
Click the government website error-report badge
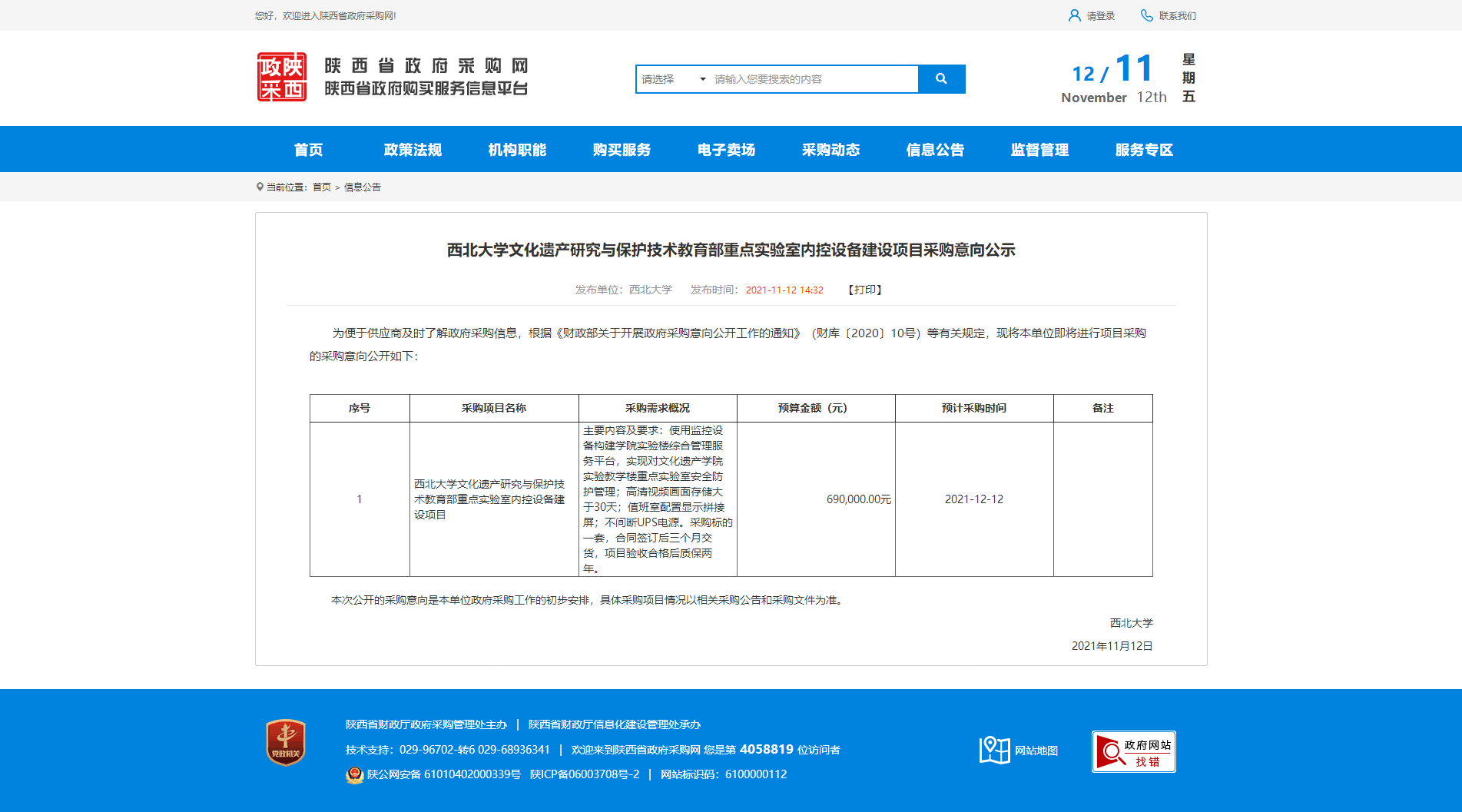[x=1133, y=751]
